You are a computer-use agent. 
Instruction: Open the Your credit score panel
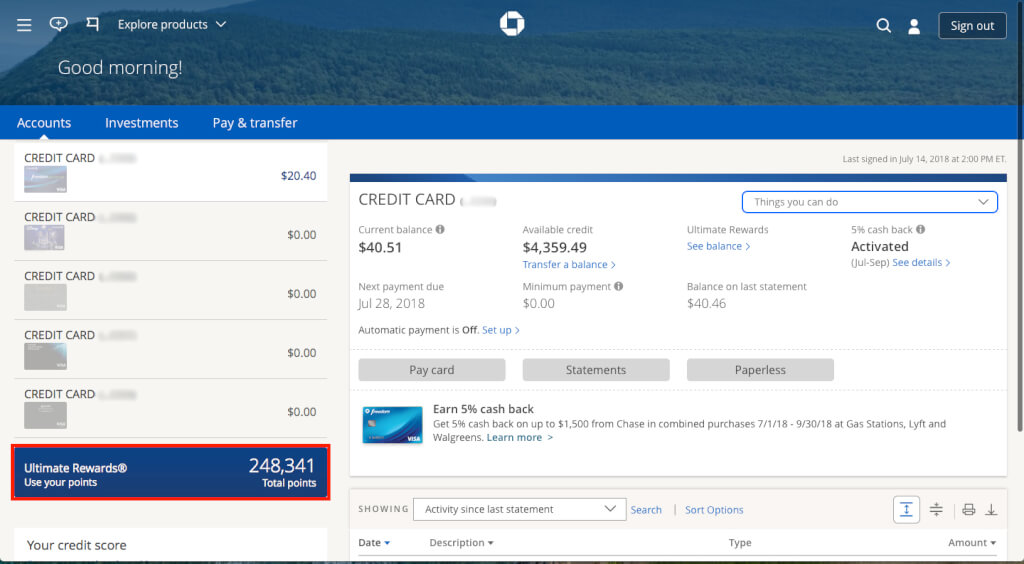(x=170, y=544)
